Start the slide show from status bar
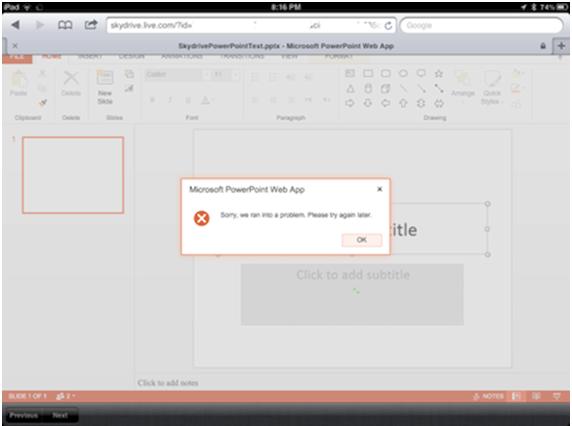 (556, 396)
